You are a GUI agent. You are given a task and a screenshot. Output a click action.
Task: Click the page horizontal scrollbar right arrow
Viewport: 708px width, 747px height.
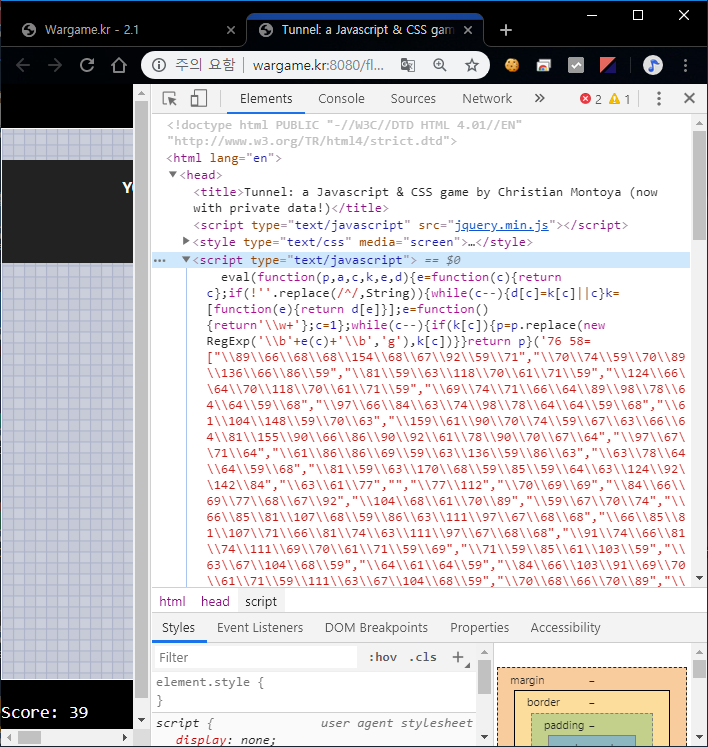[125, 737]
